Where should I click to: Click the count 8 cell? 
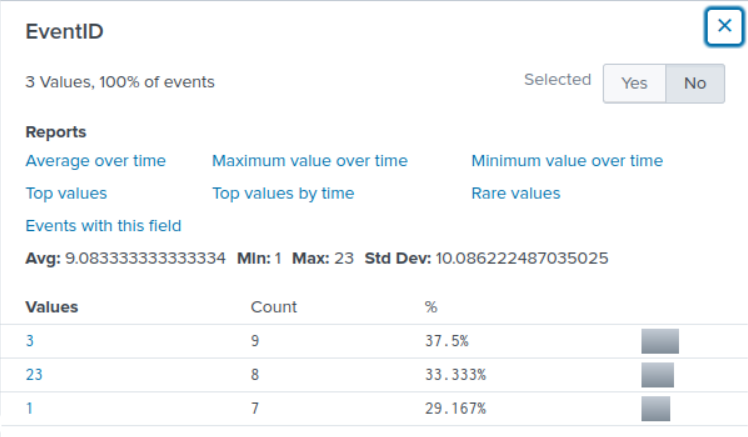255,375
